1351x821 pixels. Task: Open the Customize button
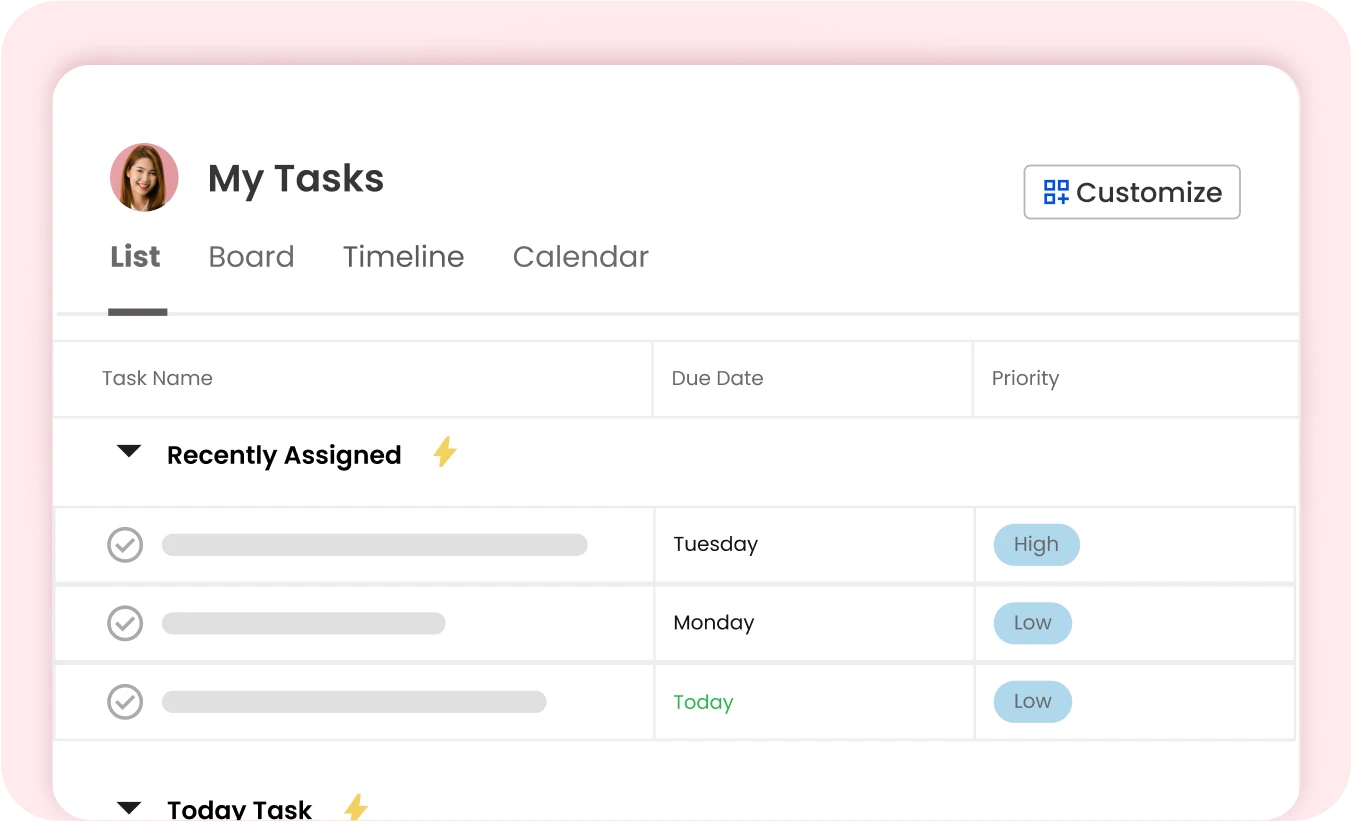pyautogui.click(x=1131, y=192)
